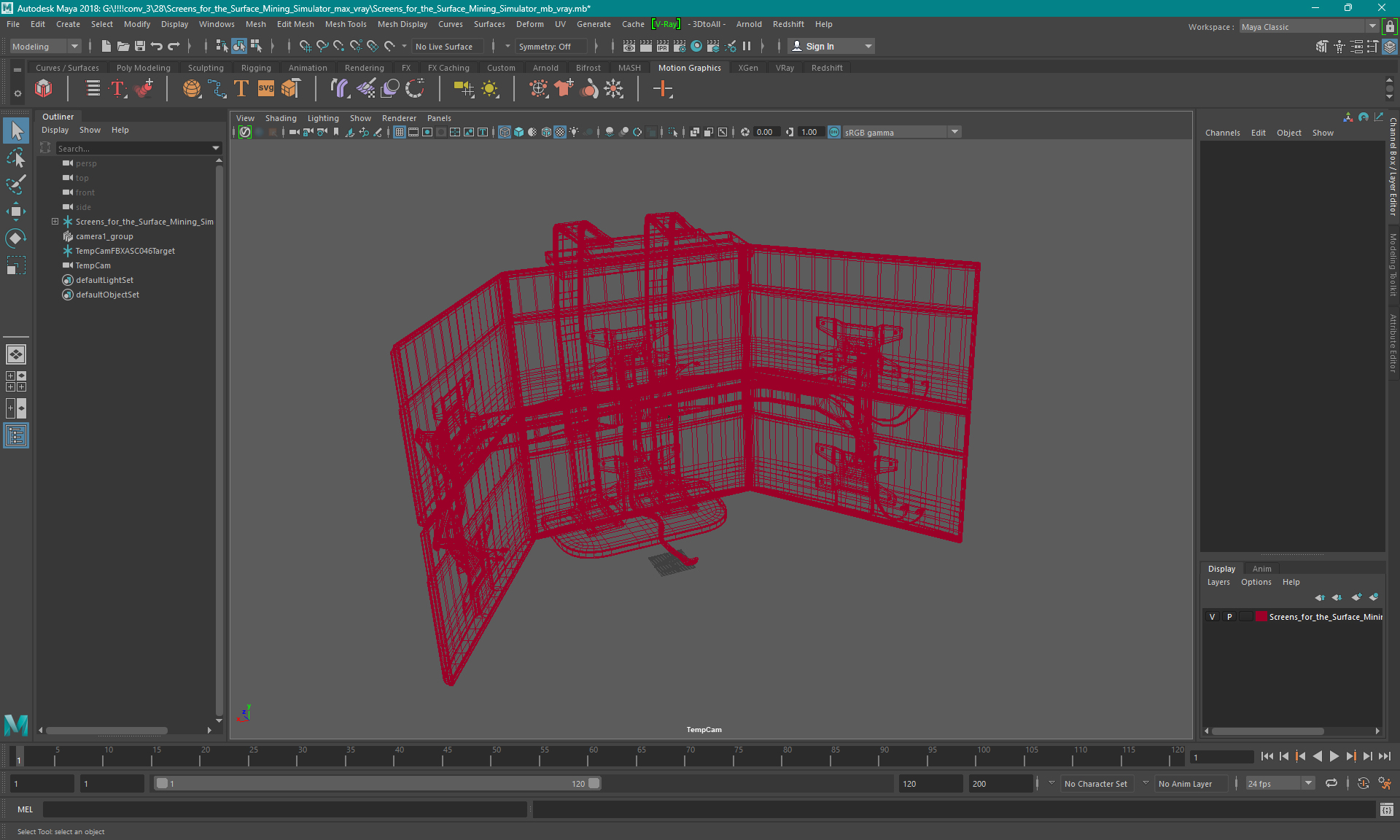Switch to the Rigging shelf tab
1400x840 pixels.
(x=256, y=68)
